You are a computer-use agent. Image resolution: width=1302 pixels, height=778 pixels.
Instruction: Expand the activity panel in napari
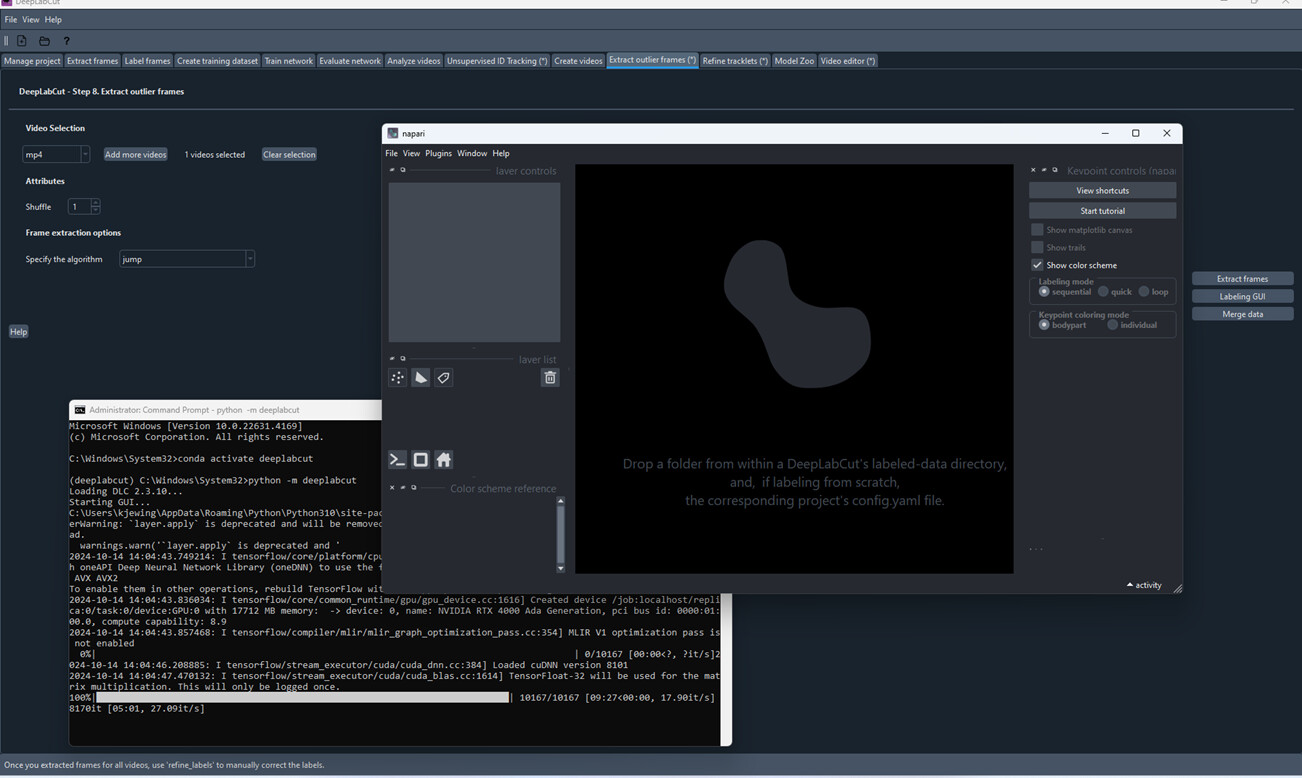(x=1143, y=585)
